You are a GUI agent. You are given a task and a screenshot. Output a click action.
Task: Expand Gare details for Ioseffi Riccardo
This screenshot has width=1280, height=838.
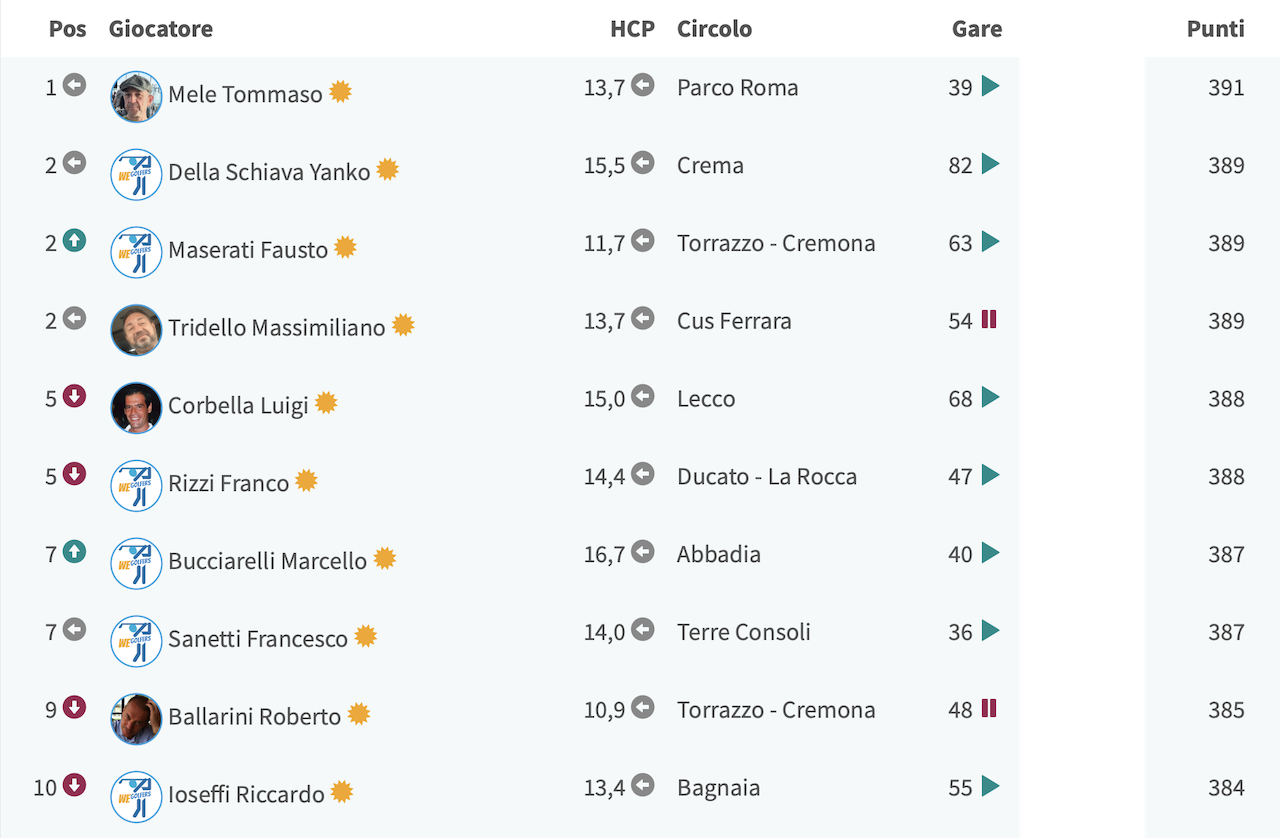[x=990, y=786]
